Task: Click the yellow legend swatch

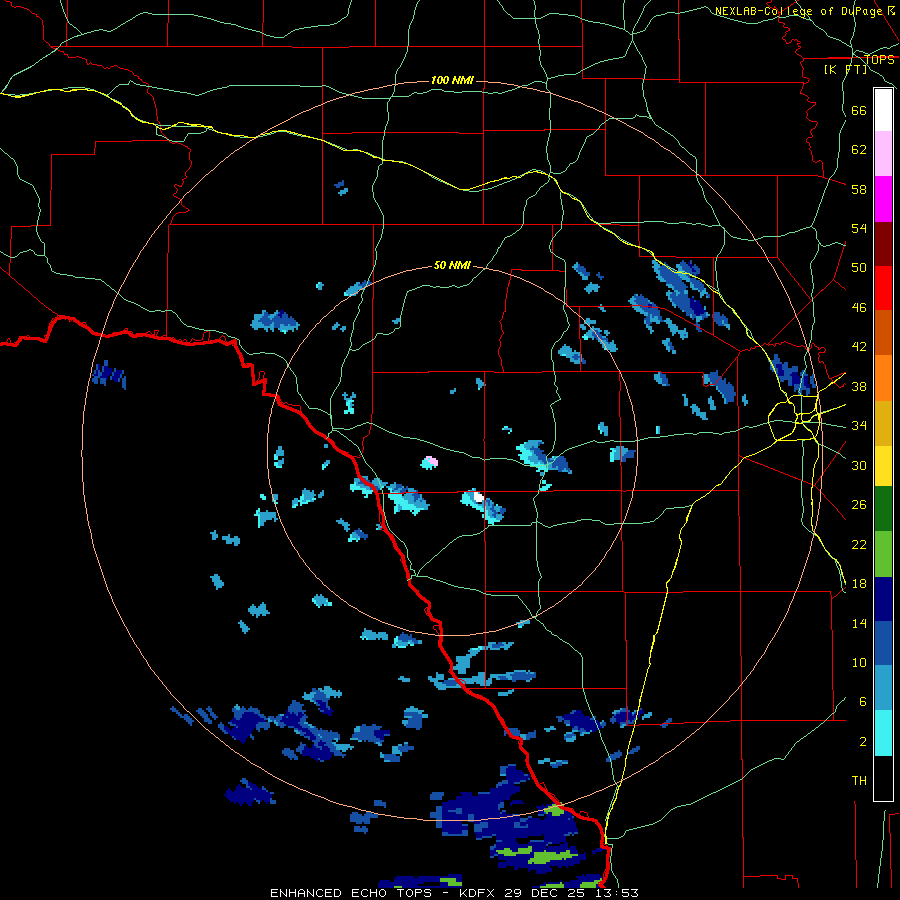Action: coord(883,466)
